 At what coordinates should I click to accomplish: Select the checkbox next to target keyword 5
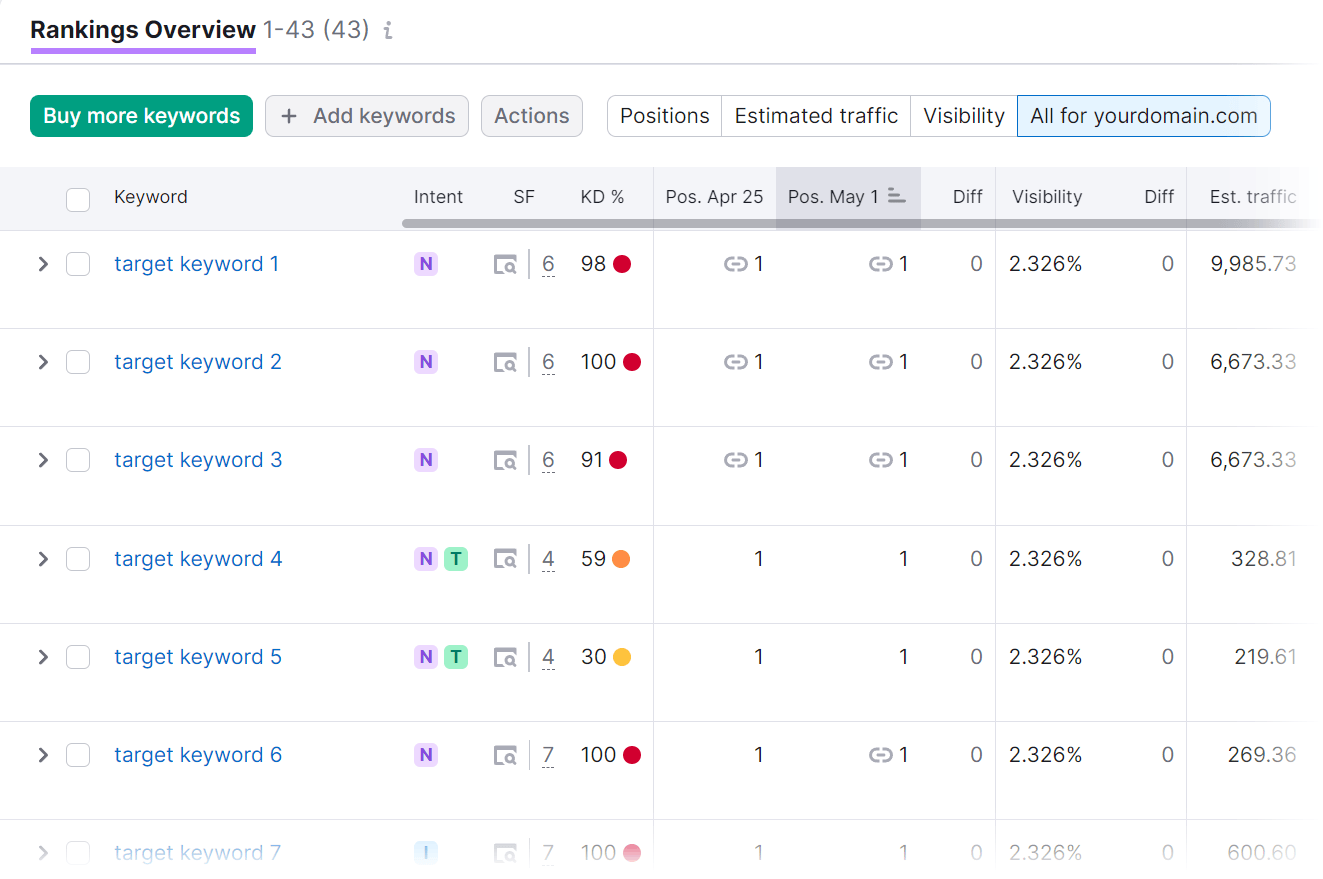[78, 657]
